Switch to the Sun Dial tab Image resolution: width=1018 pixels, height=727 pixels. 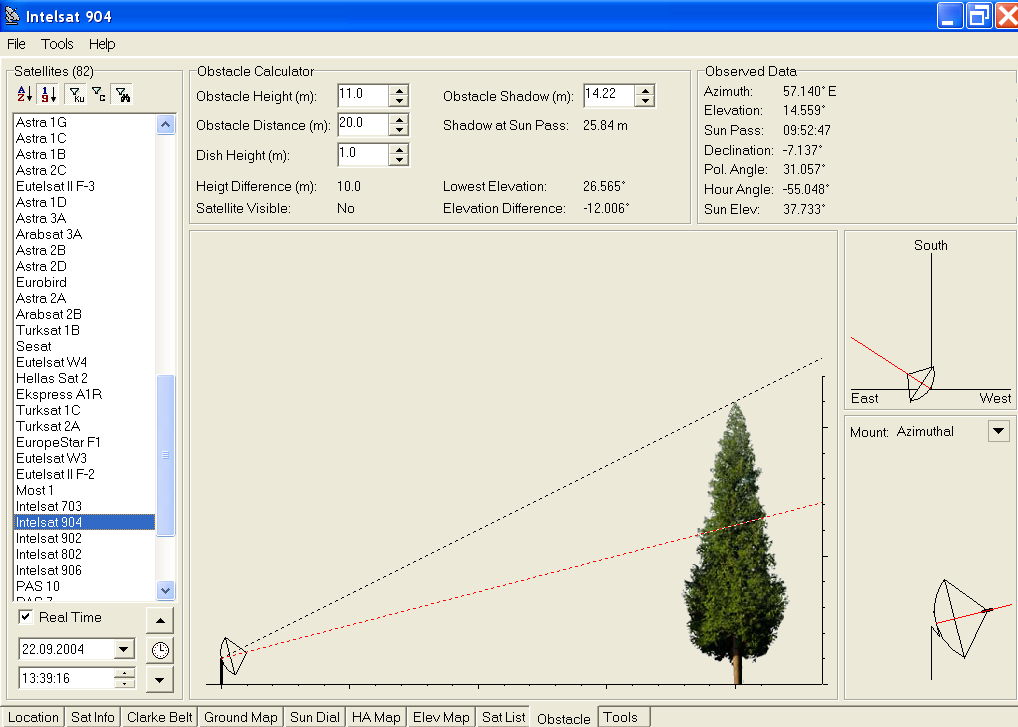coord(315,717)
